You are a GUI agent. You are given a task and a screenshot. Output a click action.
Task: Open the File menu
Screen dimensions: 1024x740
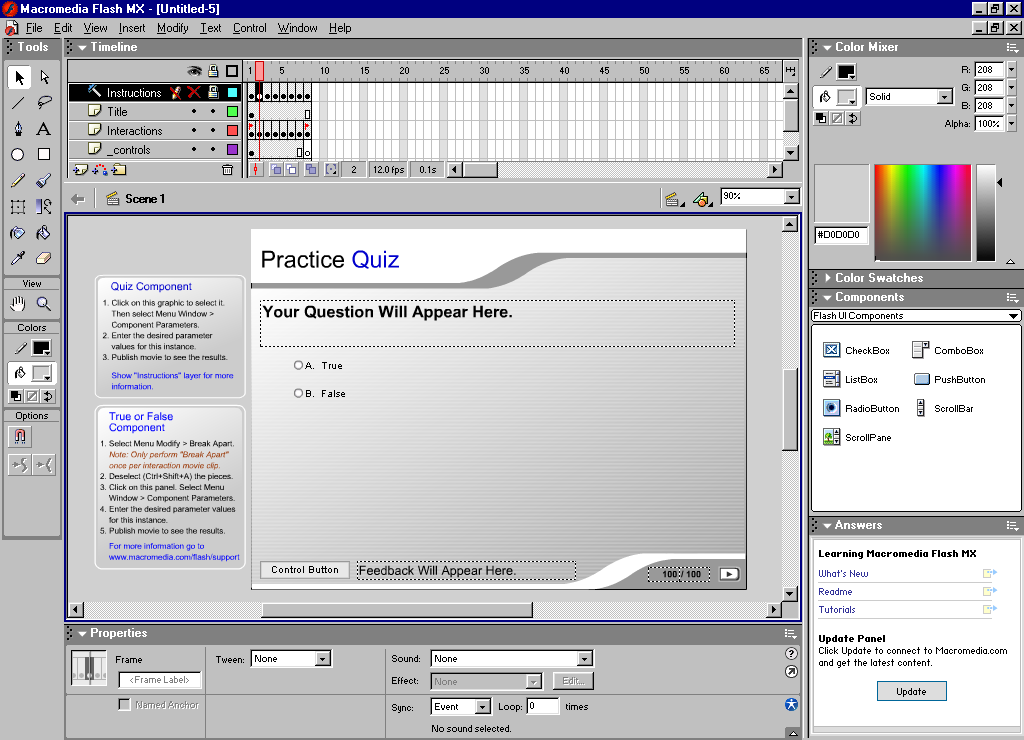tap(34, 28)
